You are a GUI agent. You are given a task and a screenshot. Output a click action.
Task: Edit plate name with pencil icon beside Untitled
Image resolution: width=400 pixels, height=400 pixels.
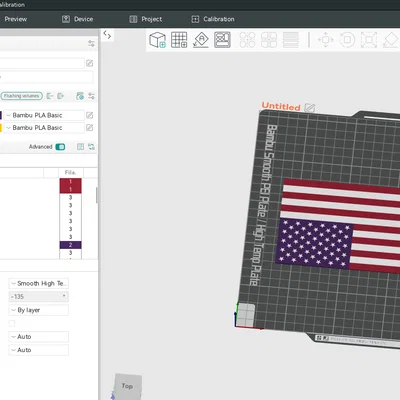(x=310, y=108)
